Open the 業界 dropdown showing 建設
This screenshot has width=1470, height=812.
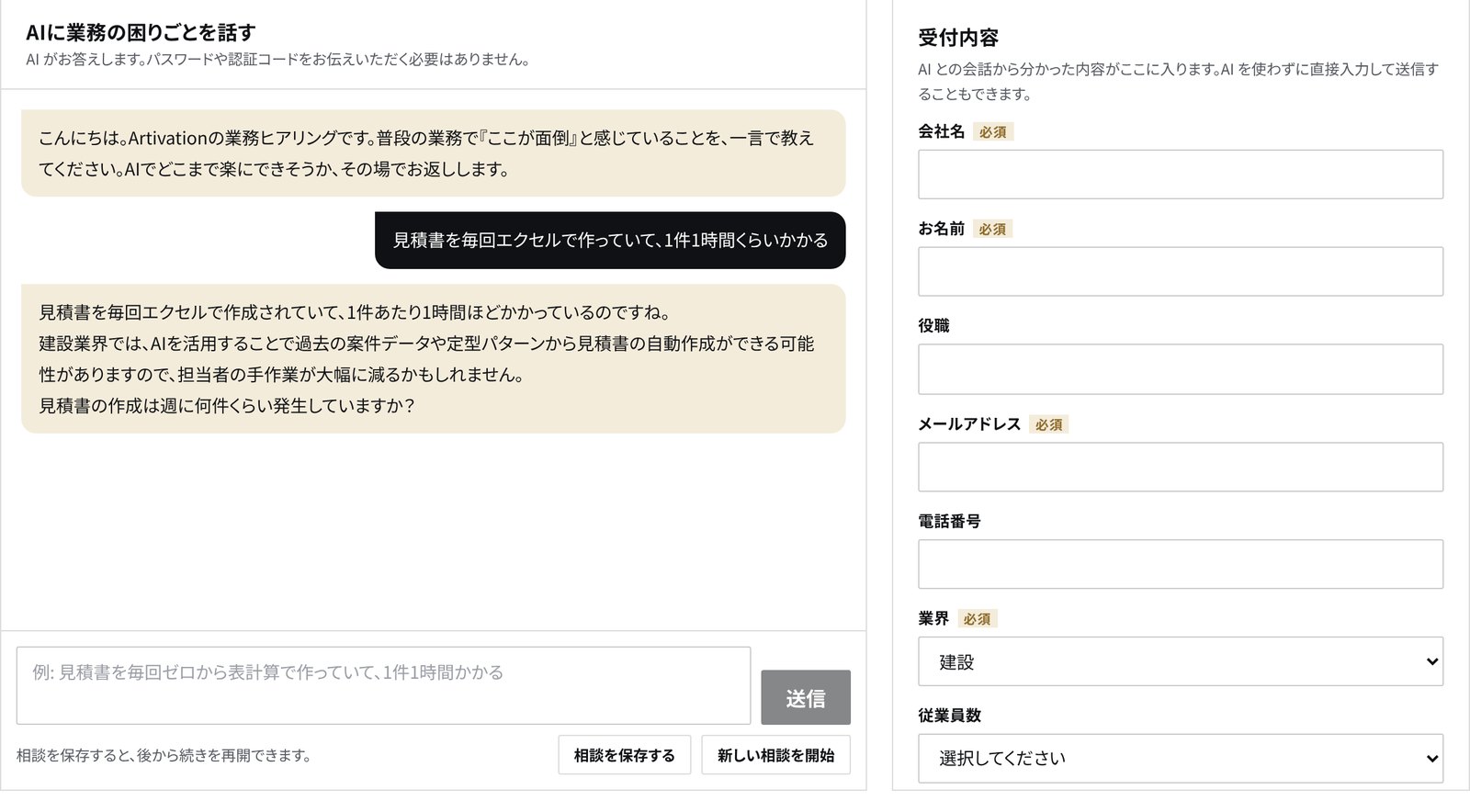[1181, 661]
